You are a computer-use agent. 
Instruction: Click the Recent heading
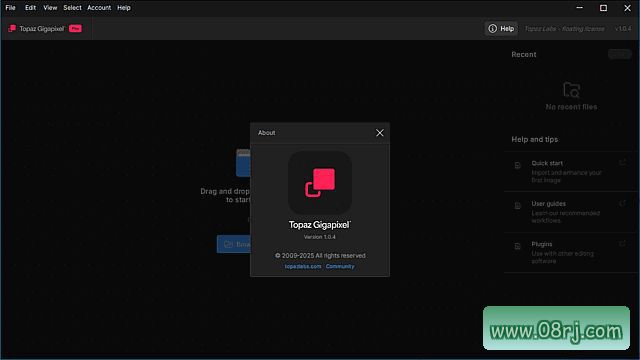point(524,54)
